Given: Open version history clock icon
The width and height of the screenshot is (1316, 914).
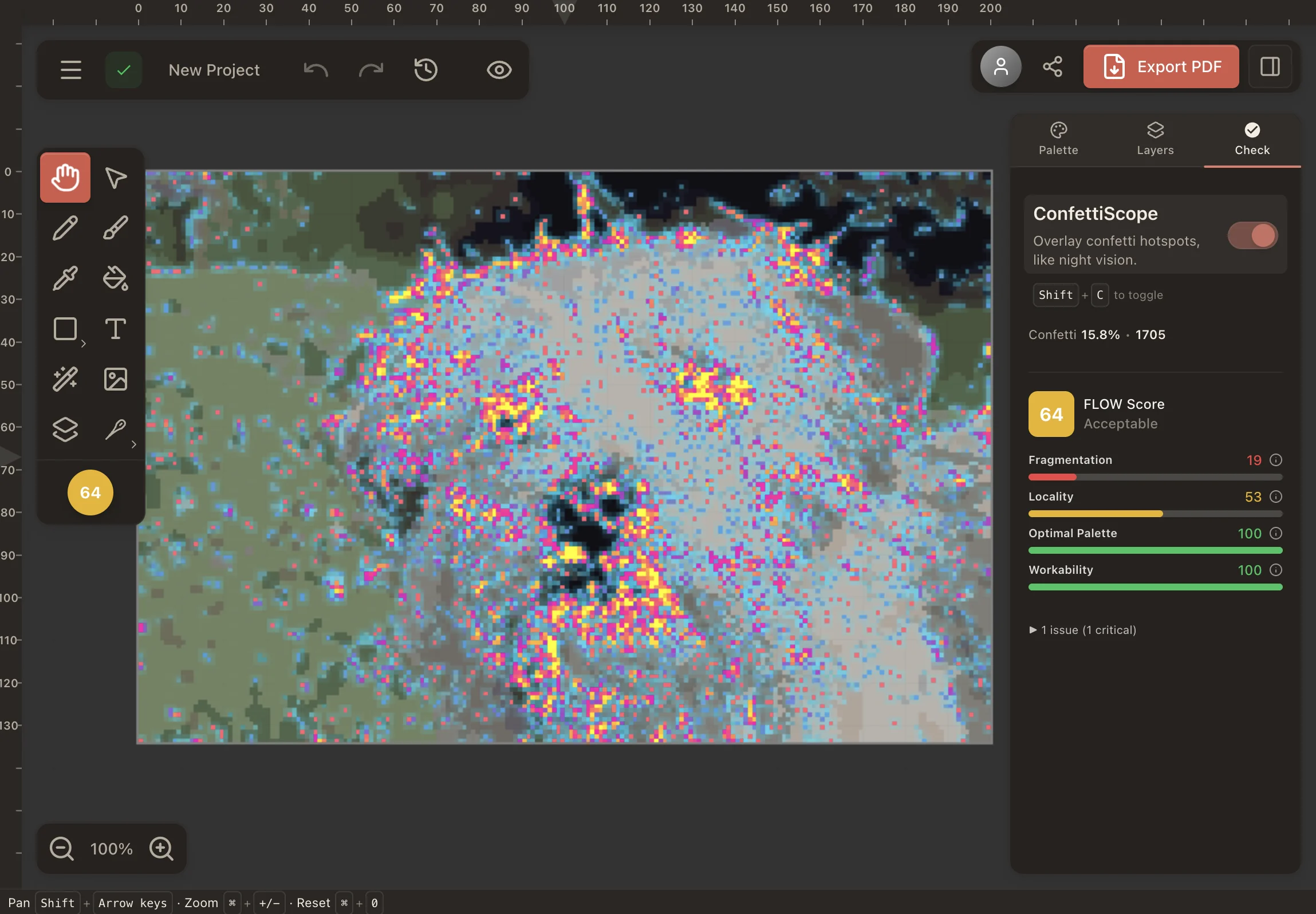Looking at the screenshot, I should coord(425,70).
